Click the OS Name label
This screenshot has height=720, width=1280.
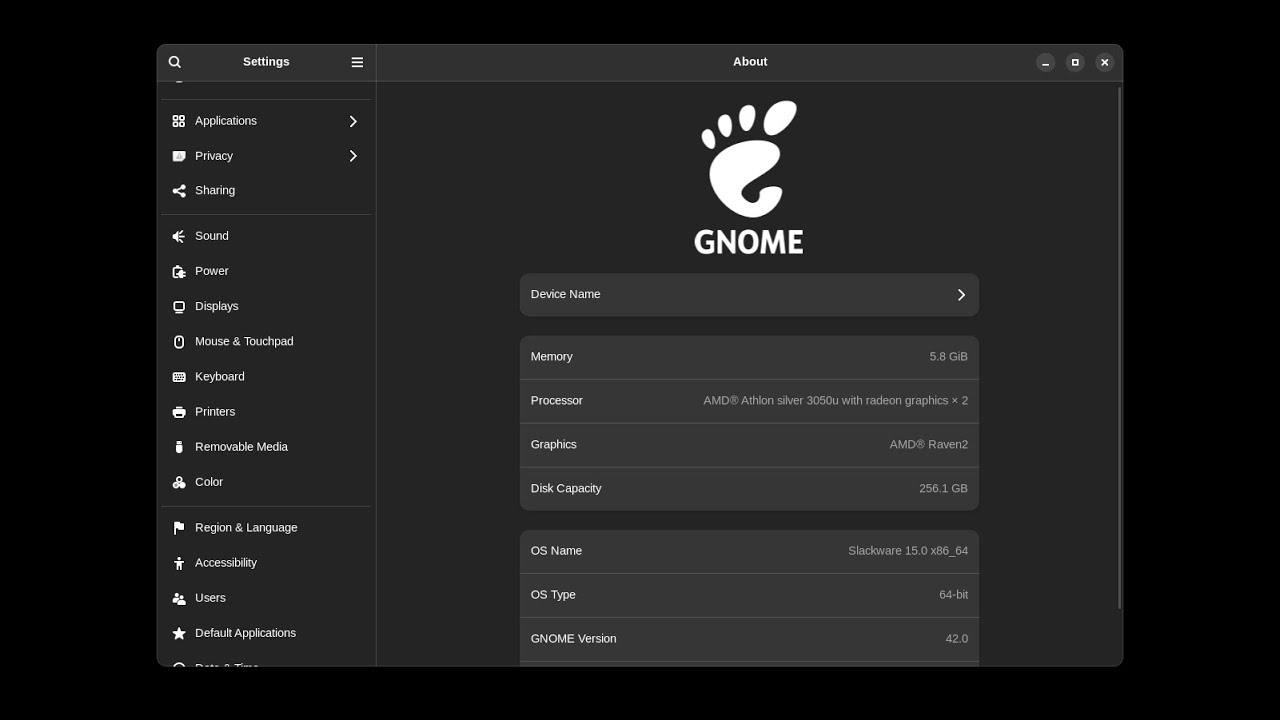click(556, 551)
